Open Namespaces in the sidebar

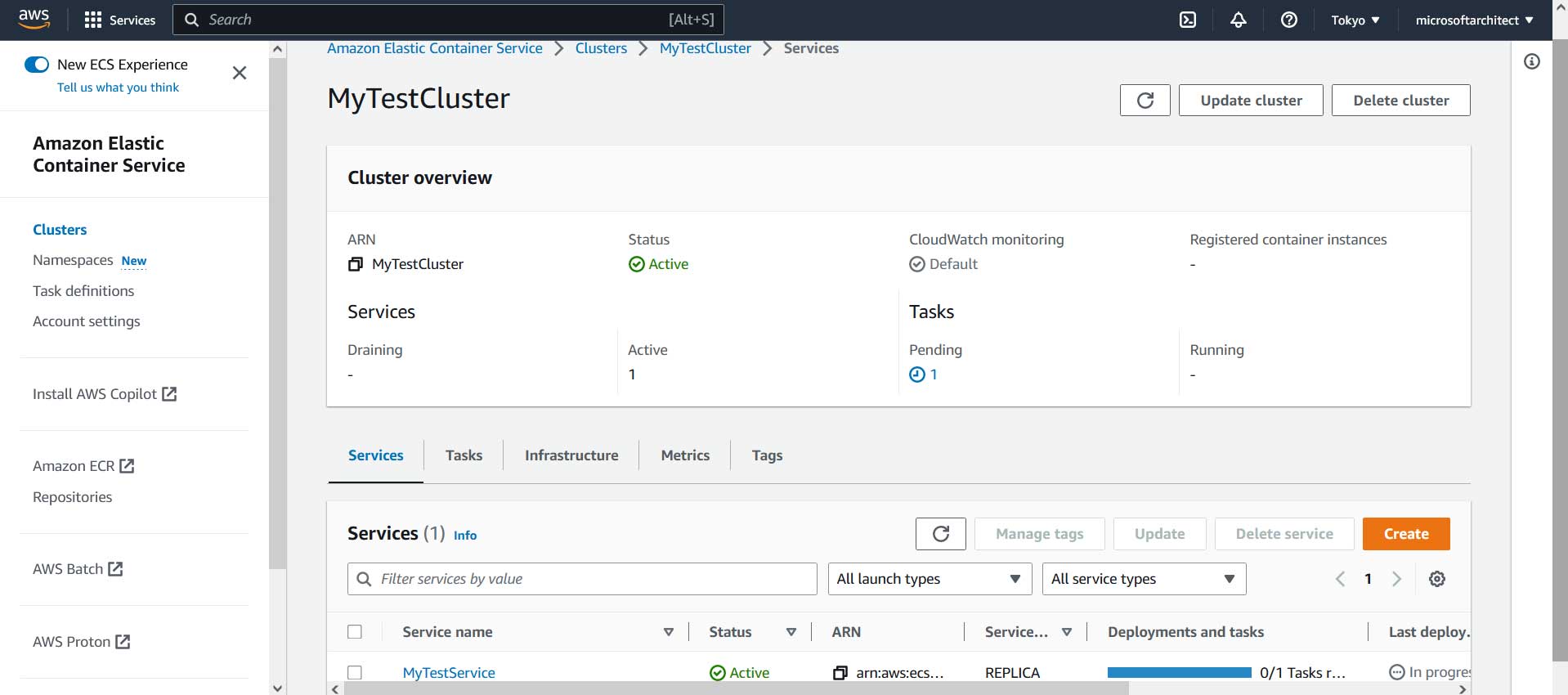point(73,260)
